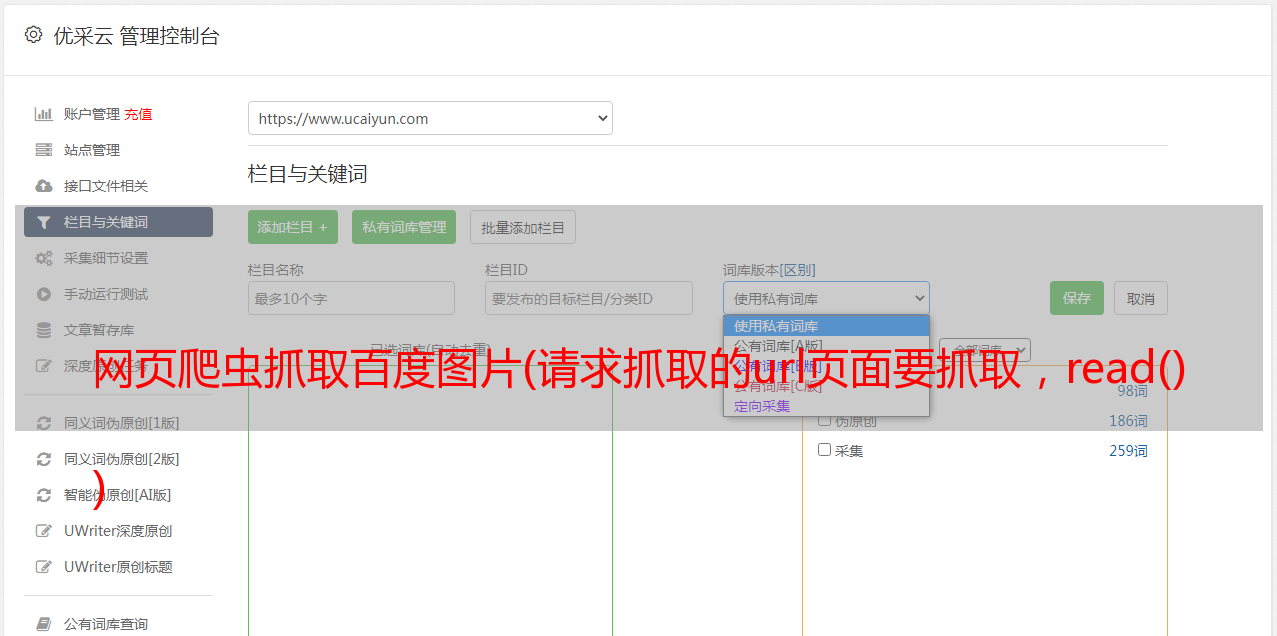Open the UWriter深度原创 sidebar item
Image resolution: width=1277 pixels, height=636 pixels.
(118, 531)
